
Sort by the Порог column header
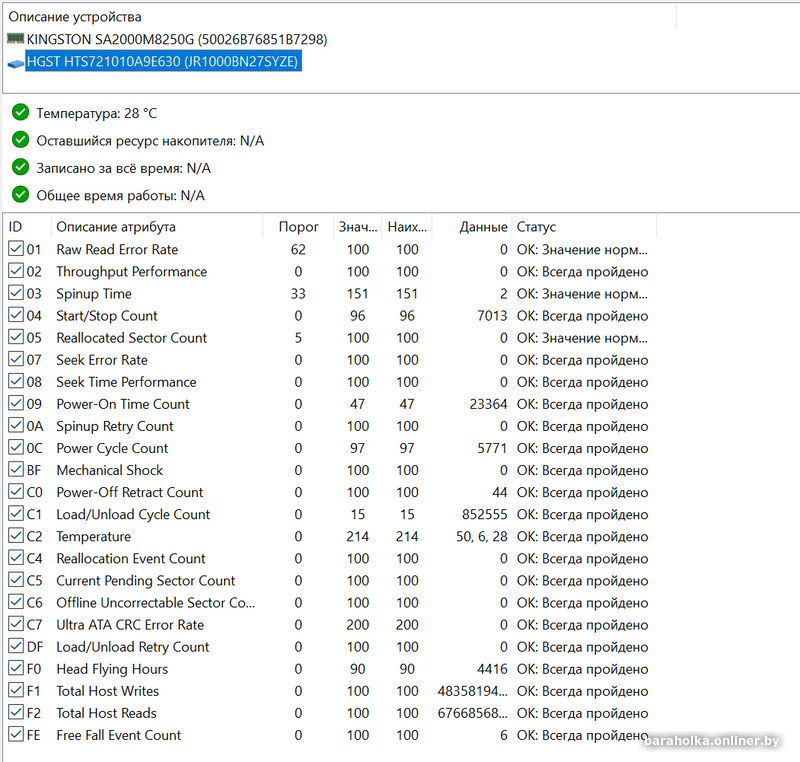click(x=298, y=226)
